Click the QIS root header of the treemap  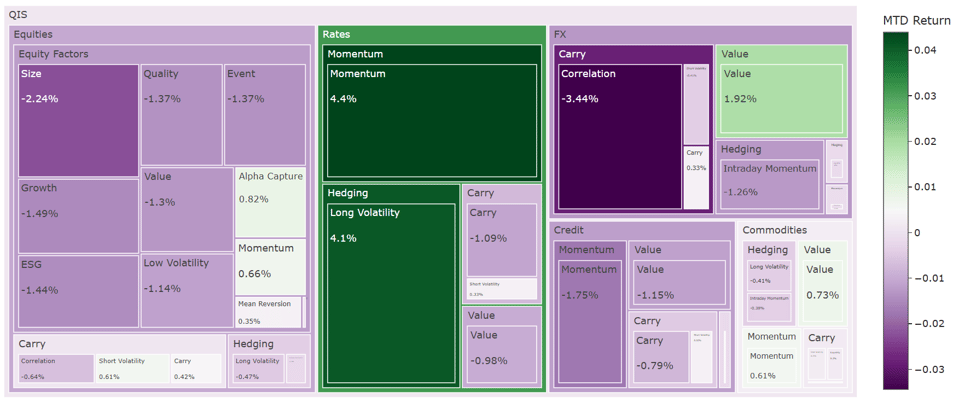[432, 15]
